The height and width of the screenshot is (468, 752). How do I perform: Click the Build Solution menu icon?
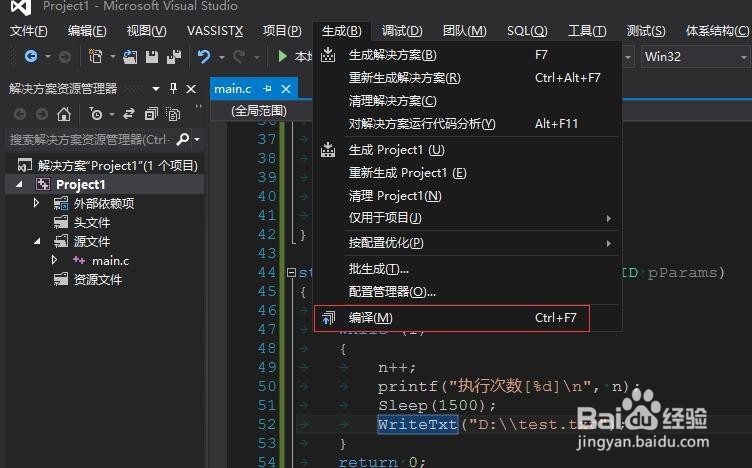pos(328,55)
